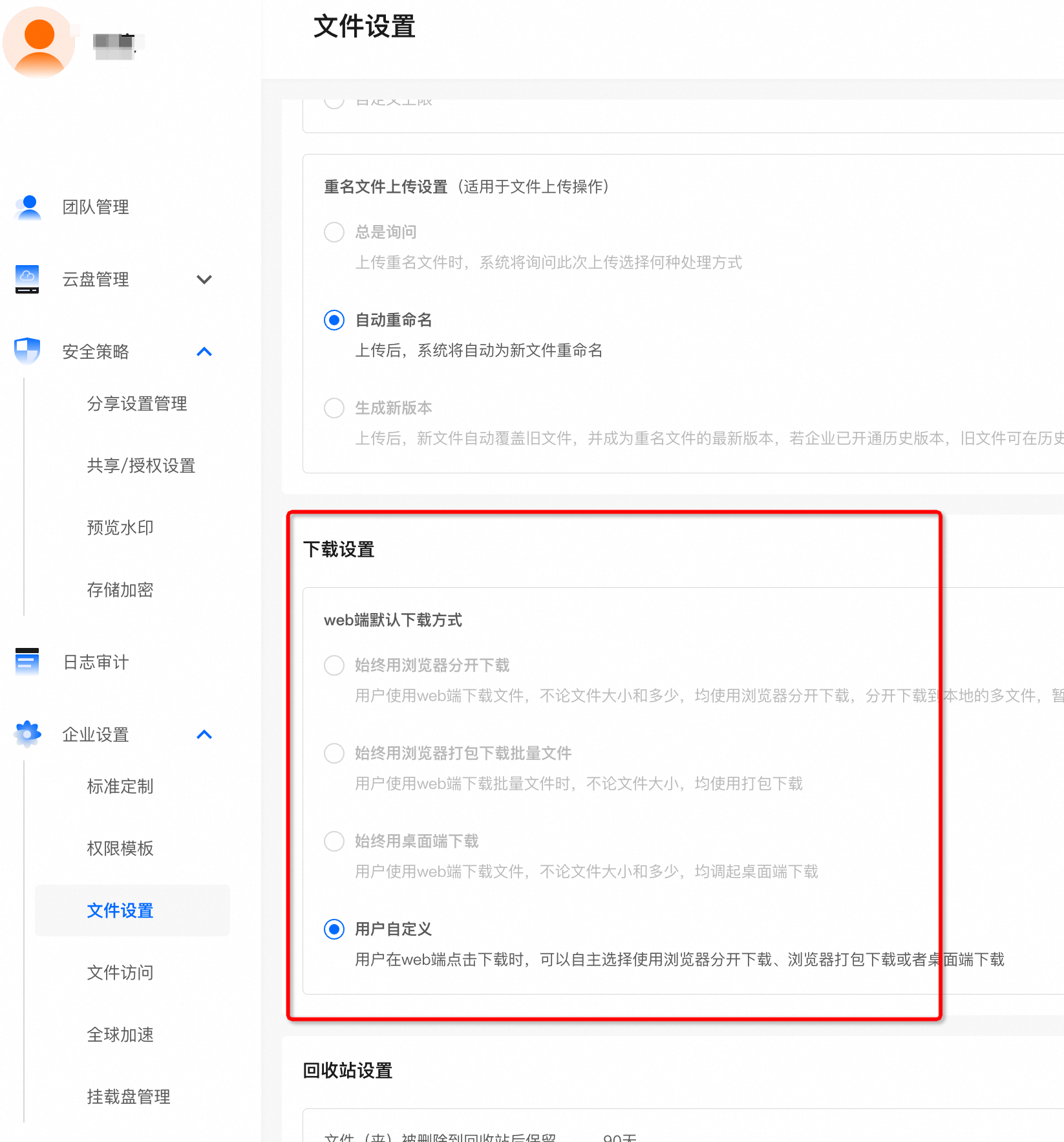Go to 共享/授权设置 submenu
This screenshot has width=1064, height=1142.
click(141, 466)
